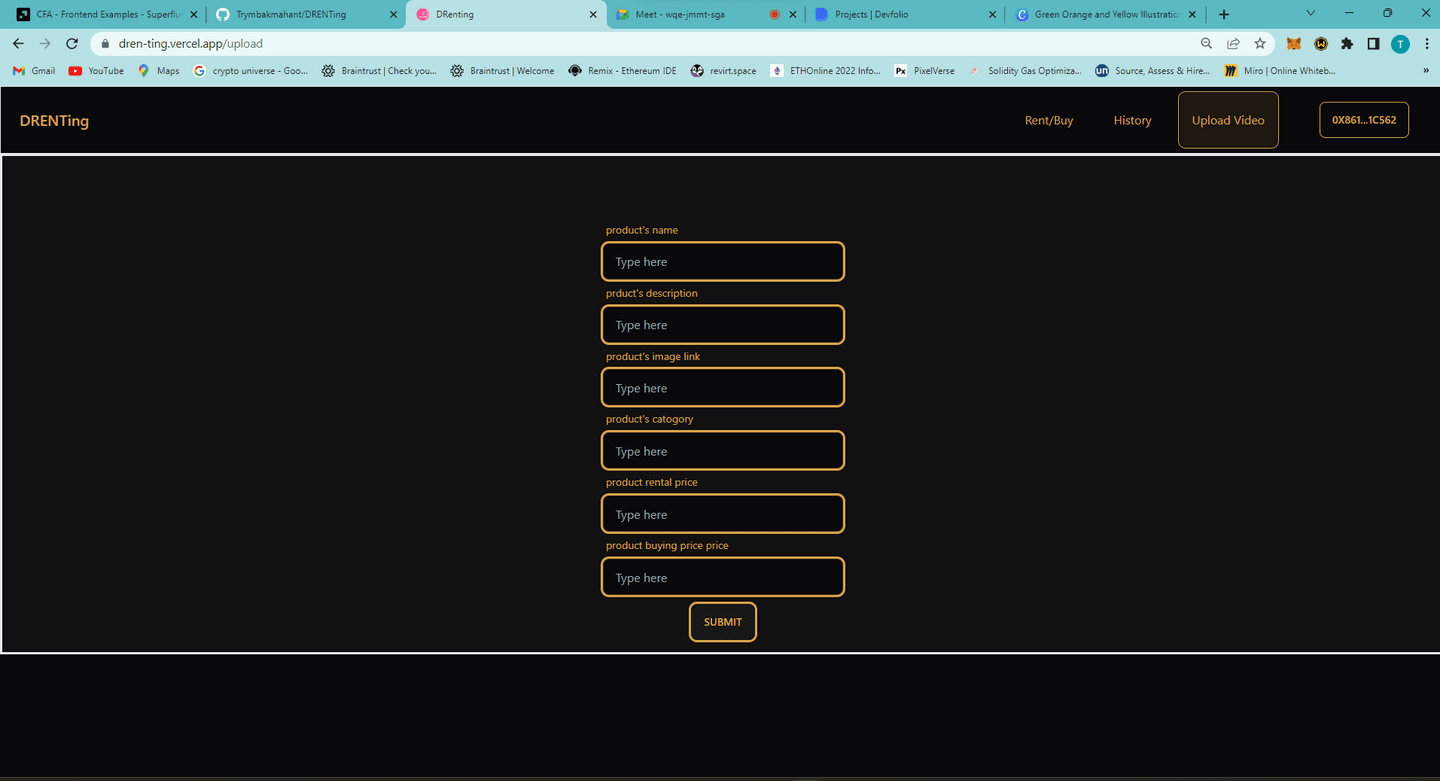
Task: Close the DRenting tab
Action: [592, 14]
